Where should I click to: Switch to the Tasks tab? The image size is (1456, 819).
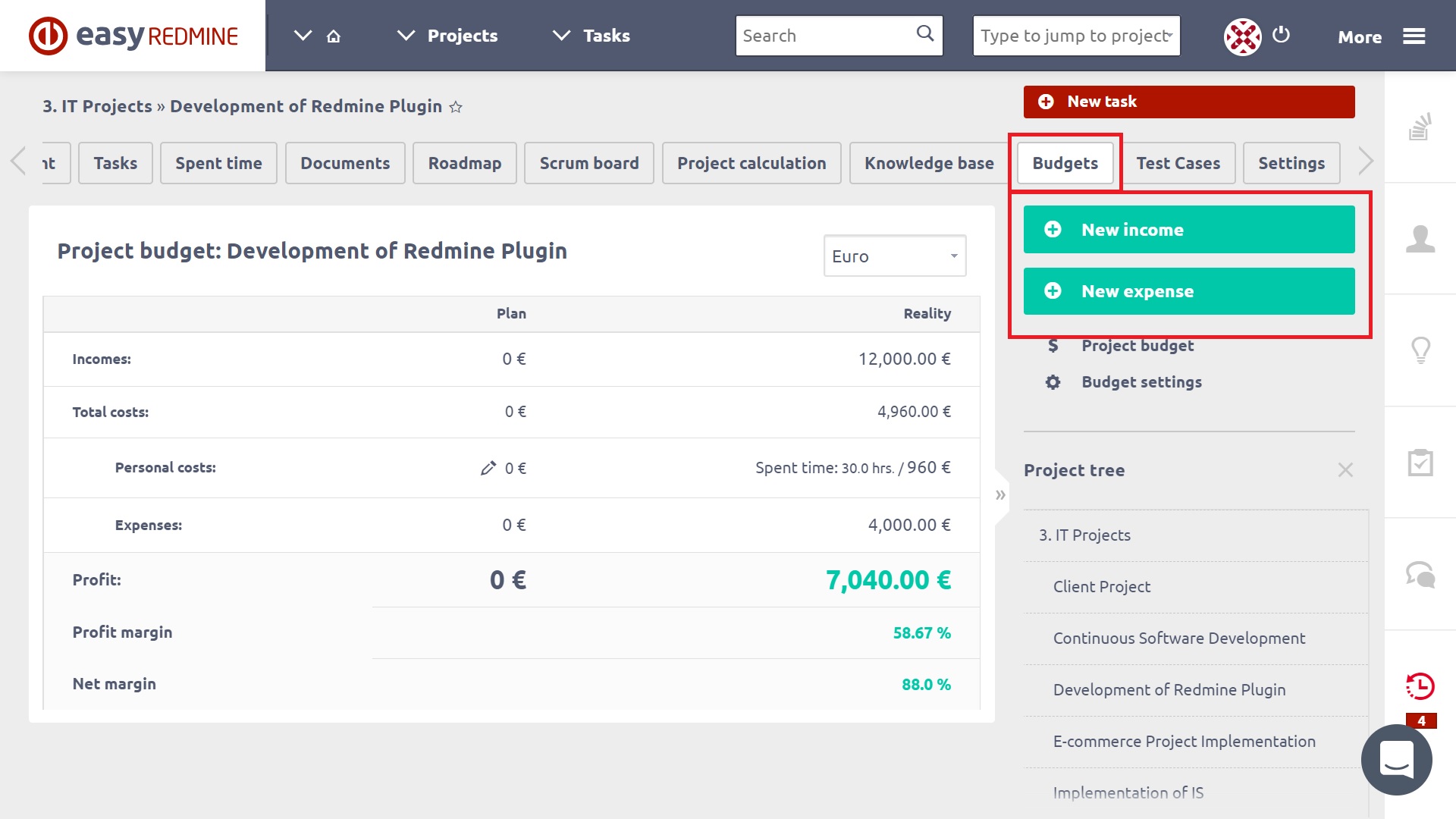pos(115,163)
